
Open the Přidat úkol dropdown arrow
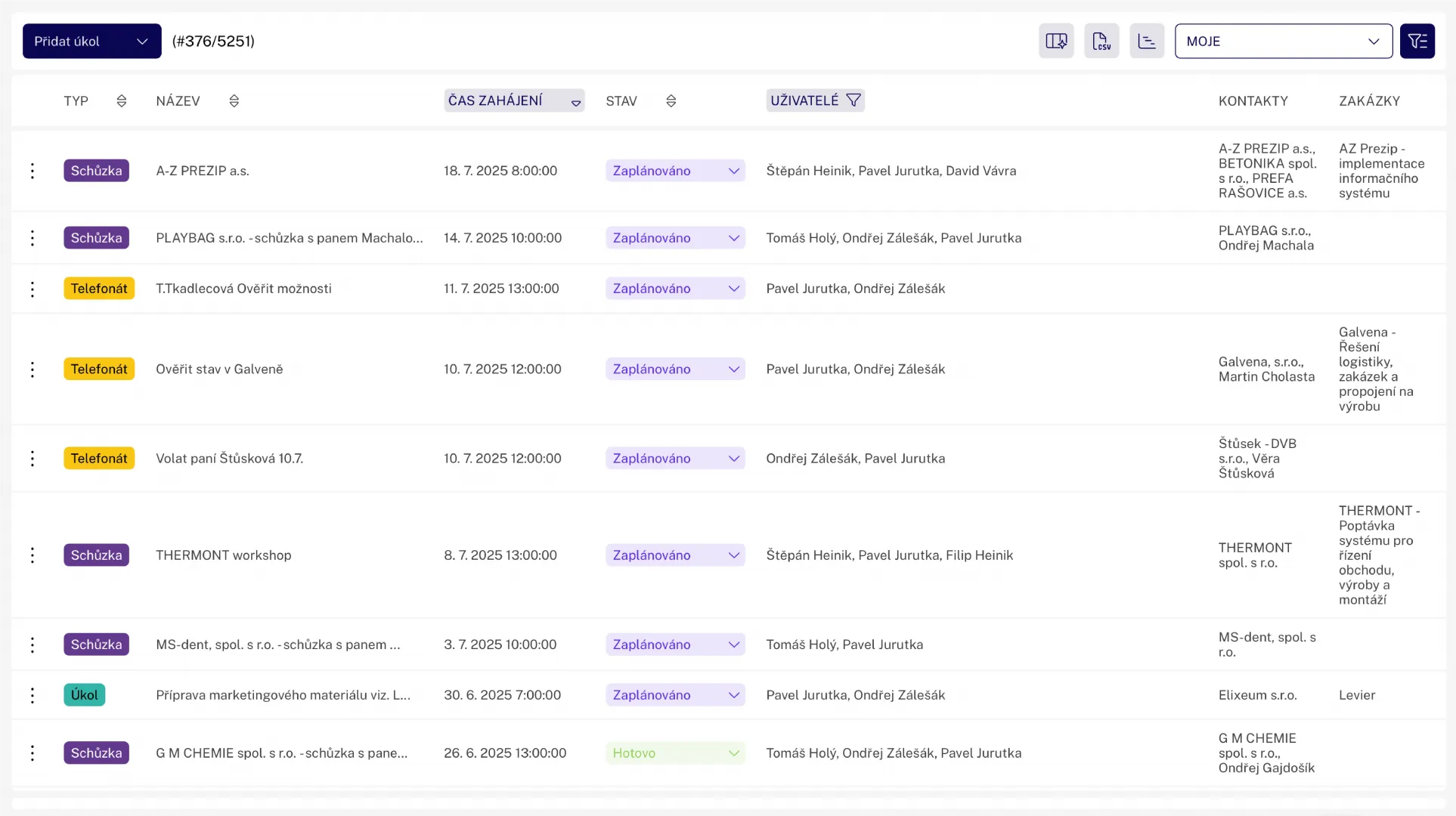click(x=142, y=42)
